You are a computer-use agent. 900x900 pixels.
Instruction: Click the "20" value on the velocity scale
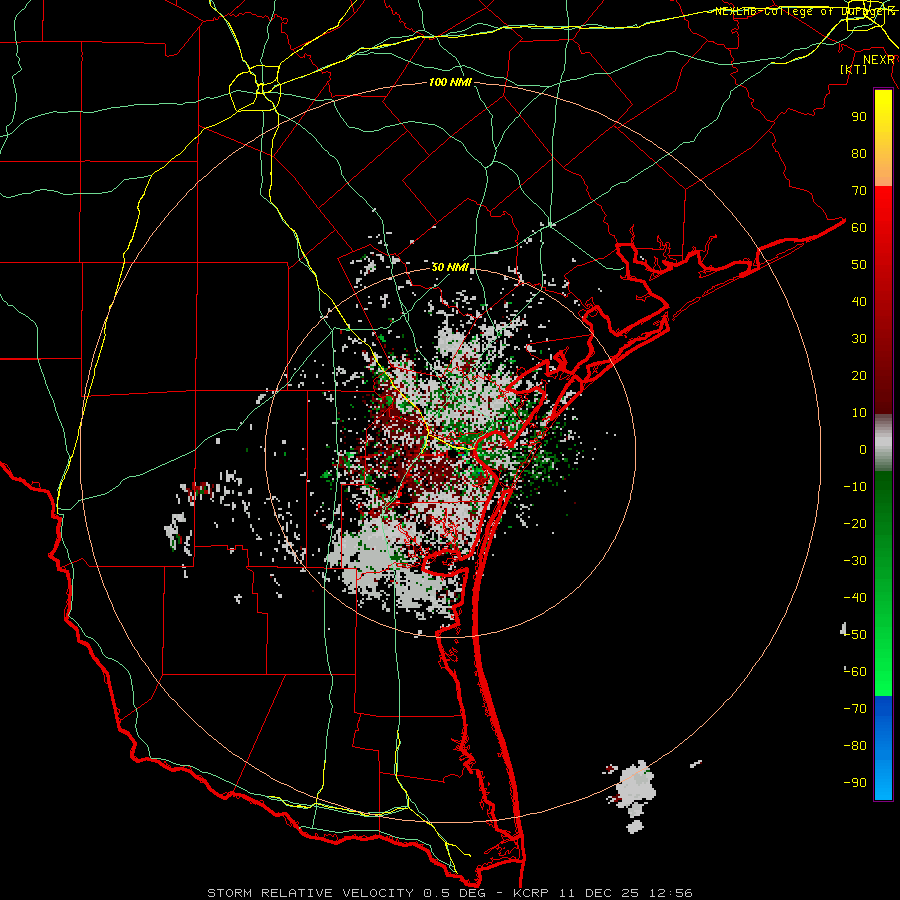(x=859, y=376)
